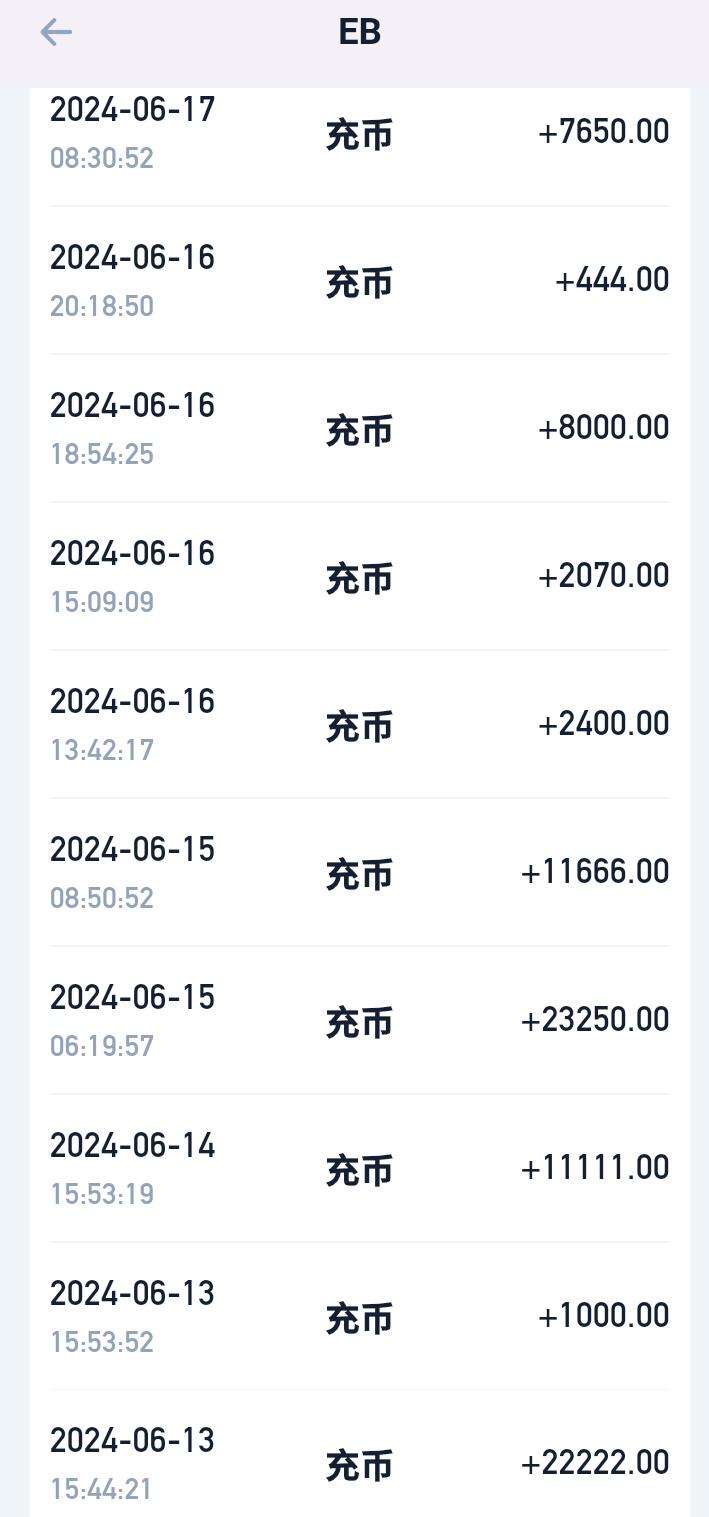This screenshot has width=709, height=1517.
Task: Select the 2024-06-17 deposit record
Action: (x=133, y=110)
